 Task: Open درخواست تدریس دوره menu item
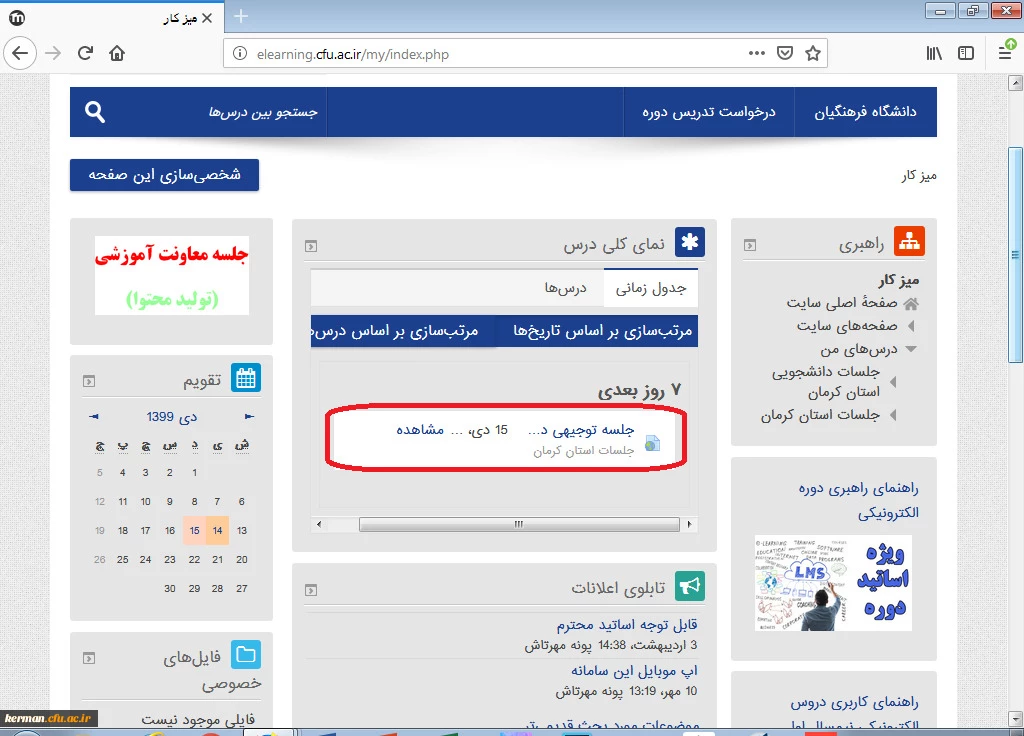(708, 112)
